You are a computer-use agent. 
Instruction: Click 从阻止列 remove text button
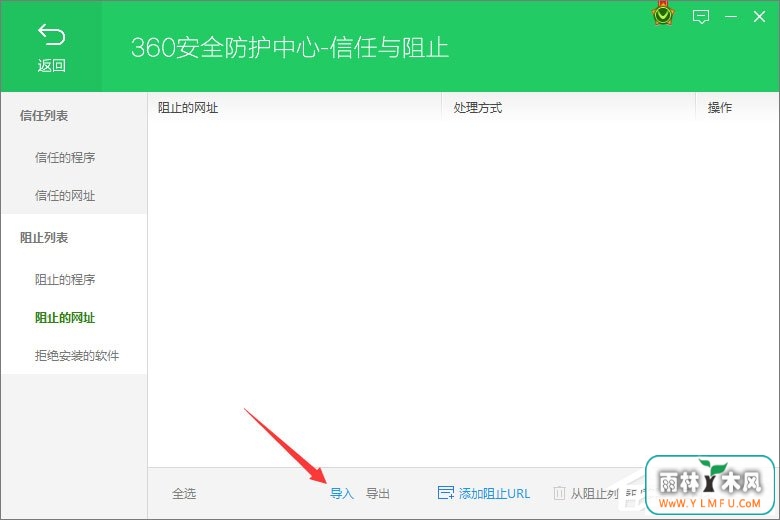[594, 494]
